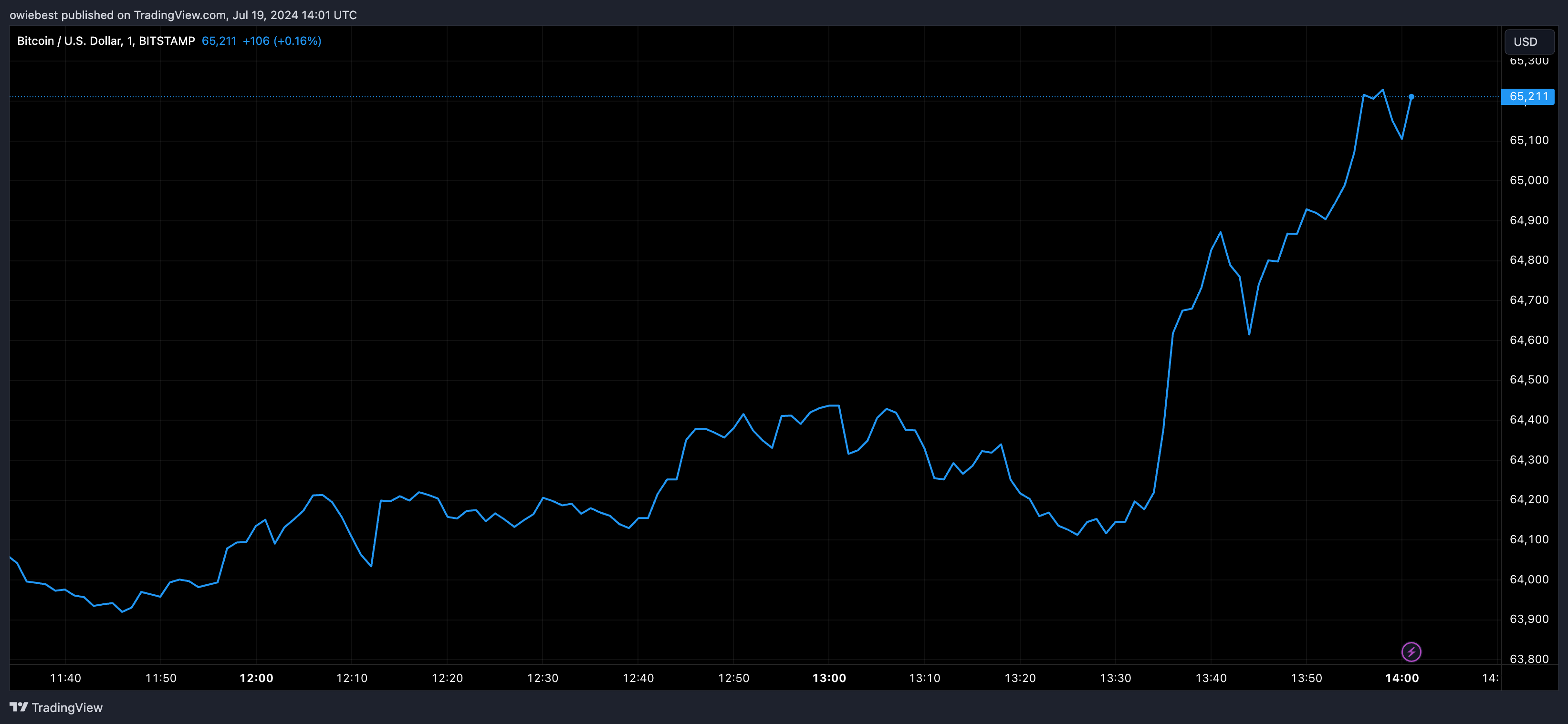Click the last price dot on the line
This screenshot has width=1568, height=724.
click(x=1411, y=97)
